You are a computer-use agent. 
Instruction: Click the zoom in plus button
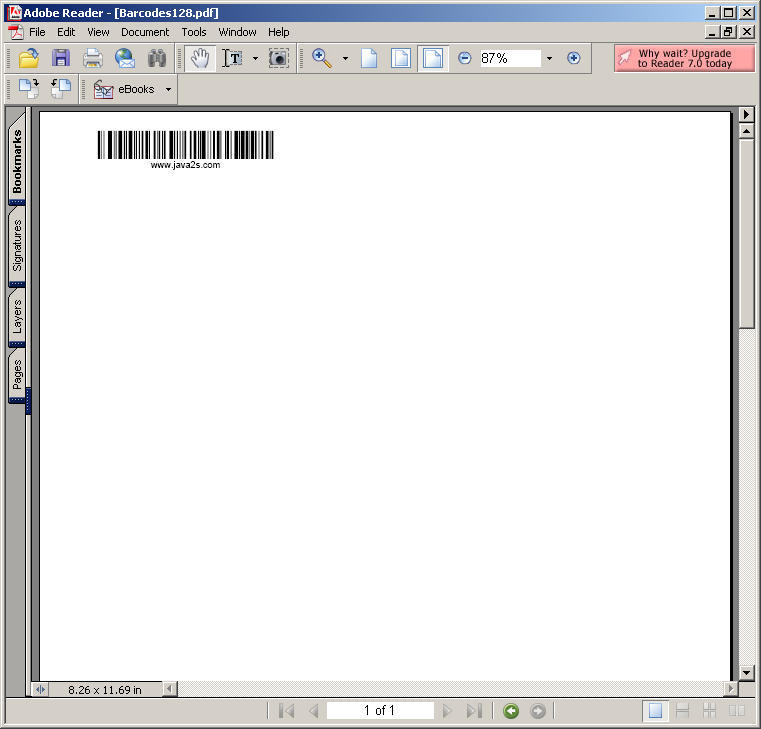(573, 58)
